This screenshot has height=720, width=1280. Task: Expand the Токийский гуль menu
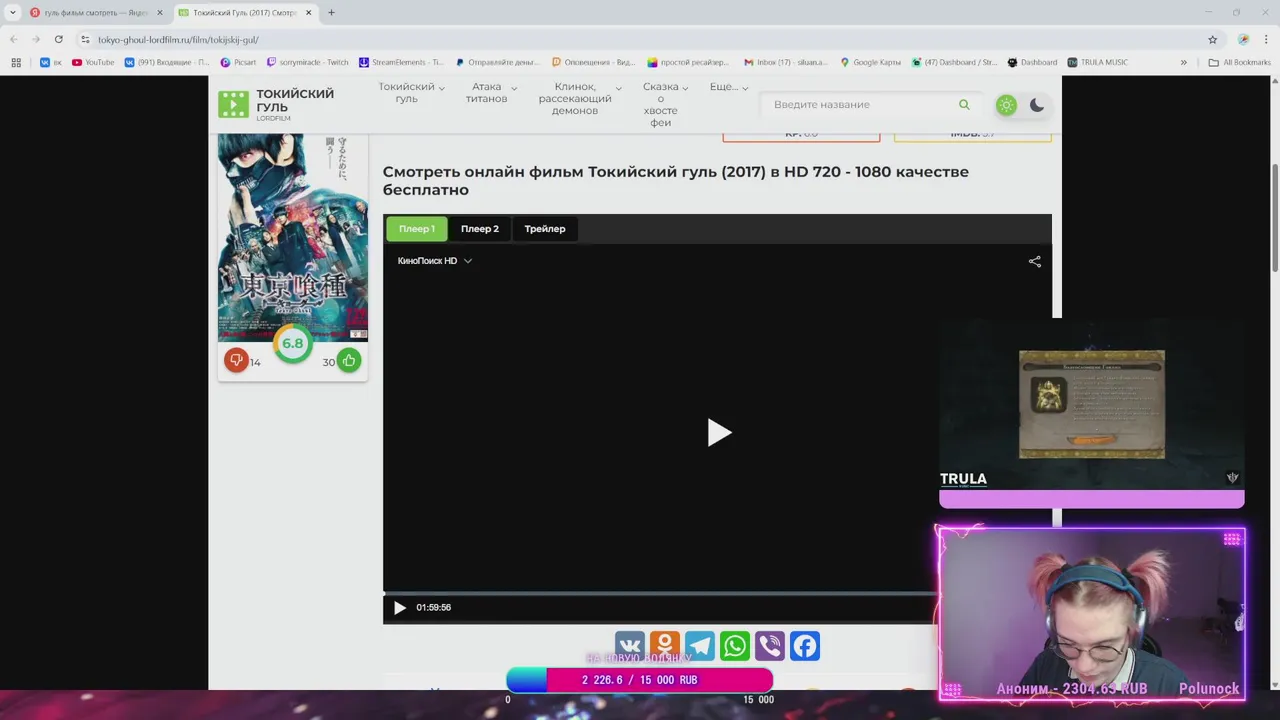411,93
